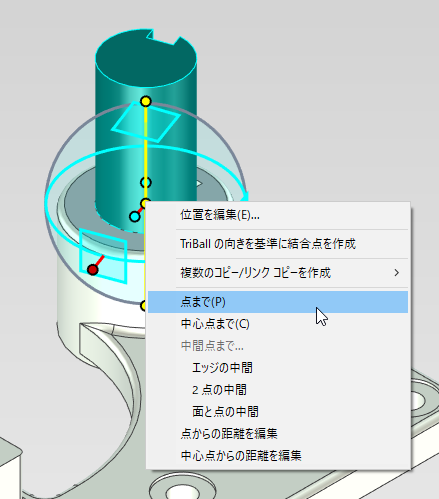Click the top yellow TriBall axis handle
This screenshot has height=499, width=439.
pos(146,101)
